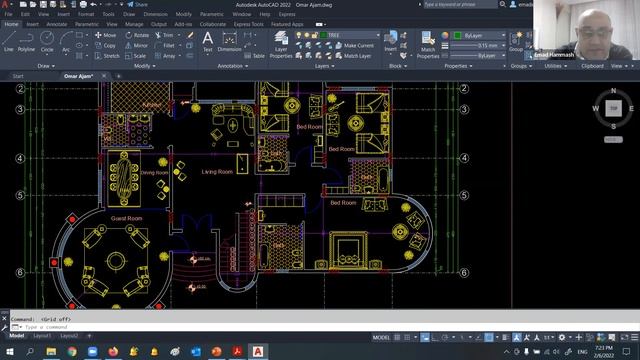640x360 pixels.
Task: Open Layer Properties manager
Action: 281,45
